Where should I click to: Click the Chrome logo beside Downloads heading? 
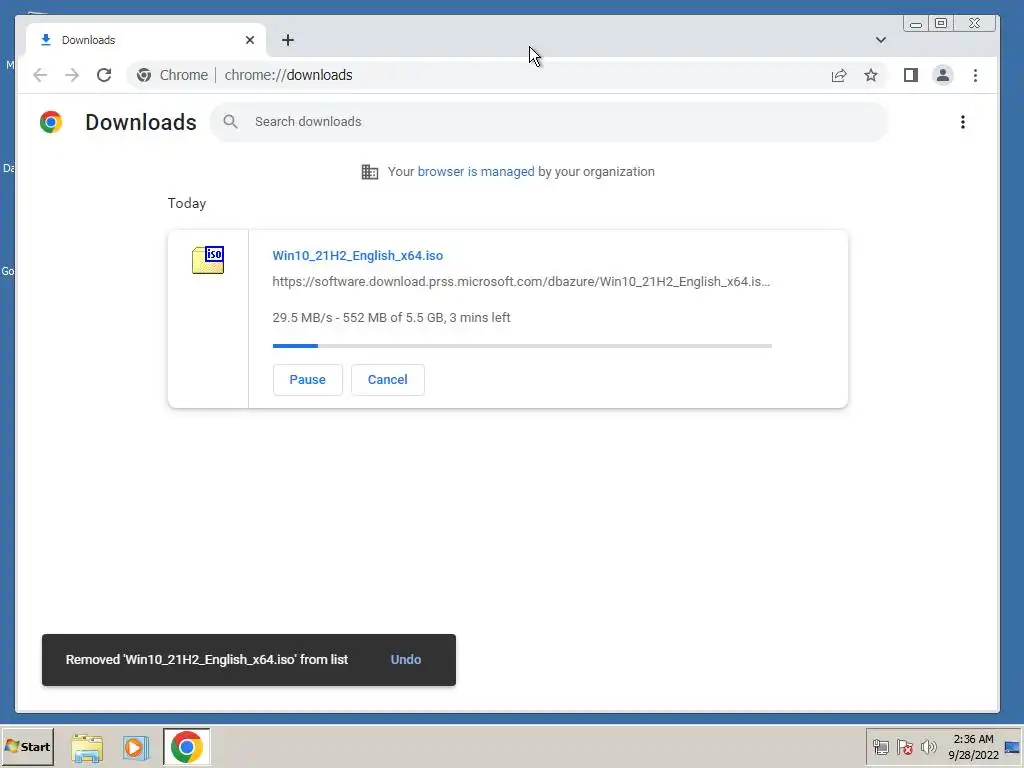[51, 122]
